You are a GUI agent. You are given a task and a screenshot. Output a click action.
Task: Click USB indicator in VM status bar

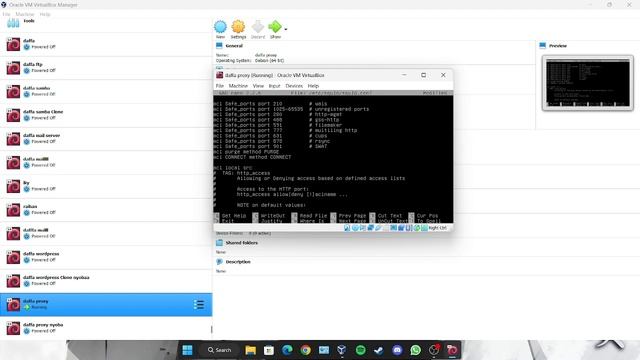pos(378,228)
